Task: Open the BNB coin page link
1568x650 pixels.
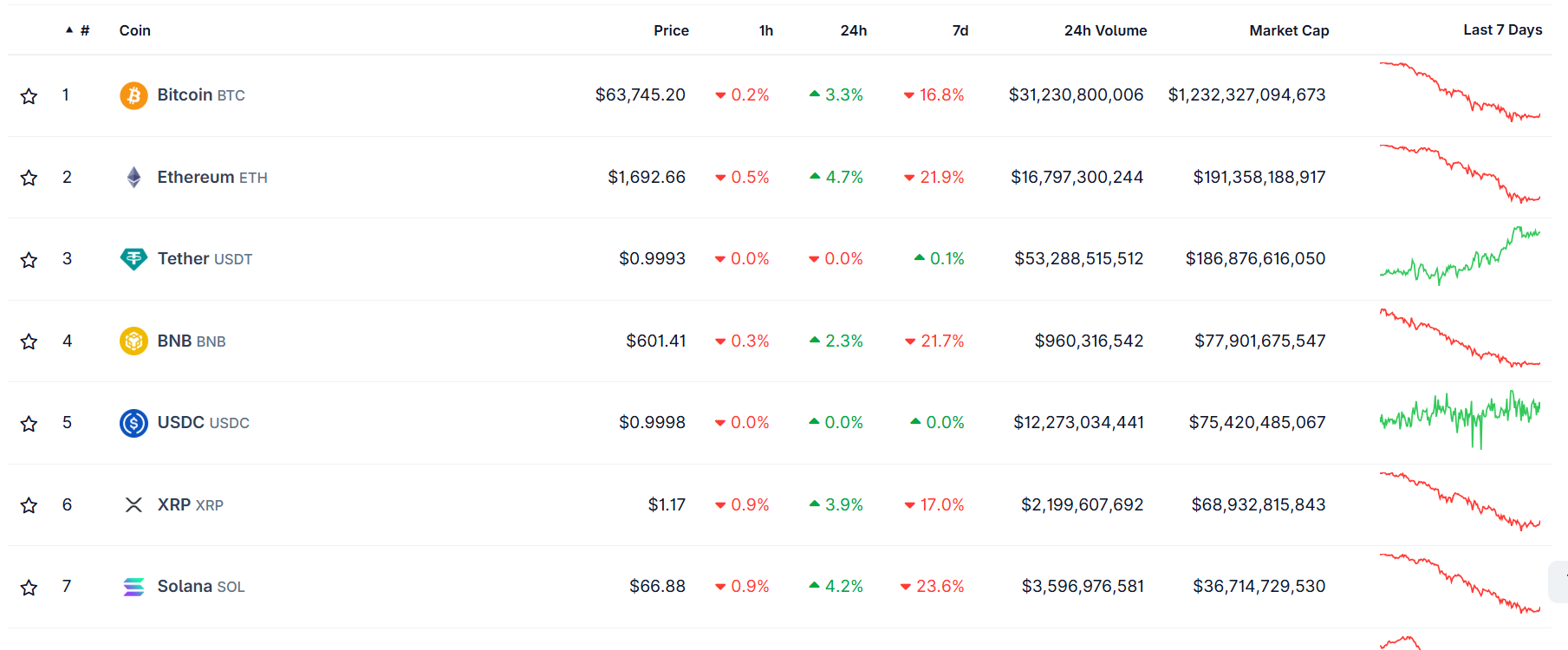Action: [x=192, y=341]
